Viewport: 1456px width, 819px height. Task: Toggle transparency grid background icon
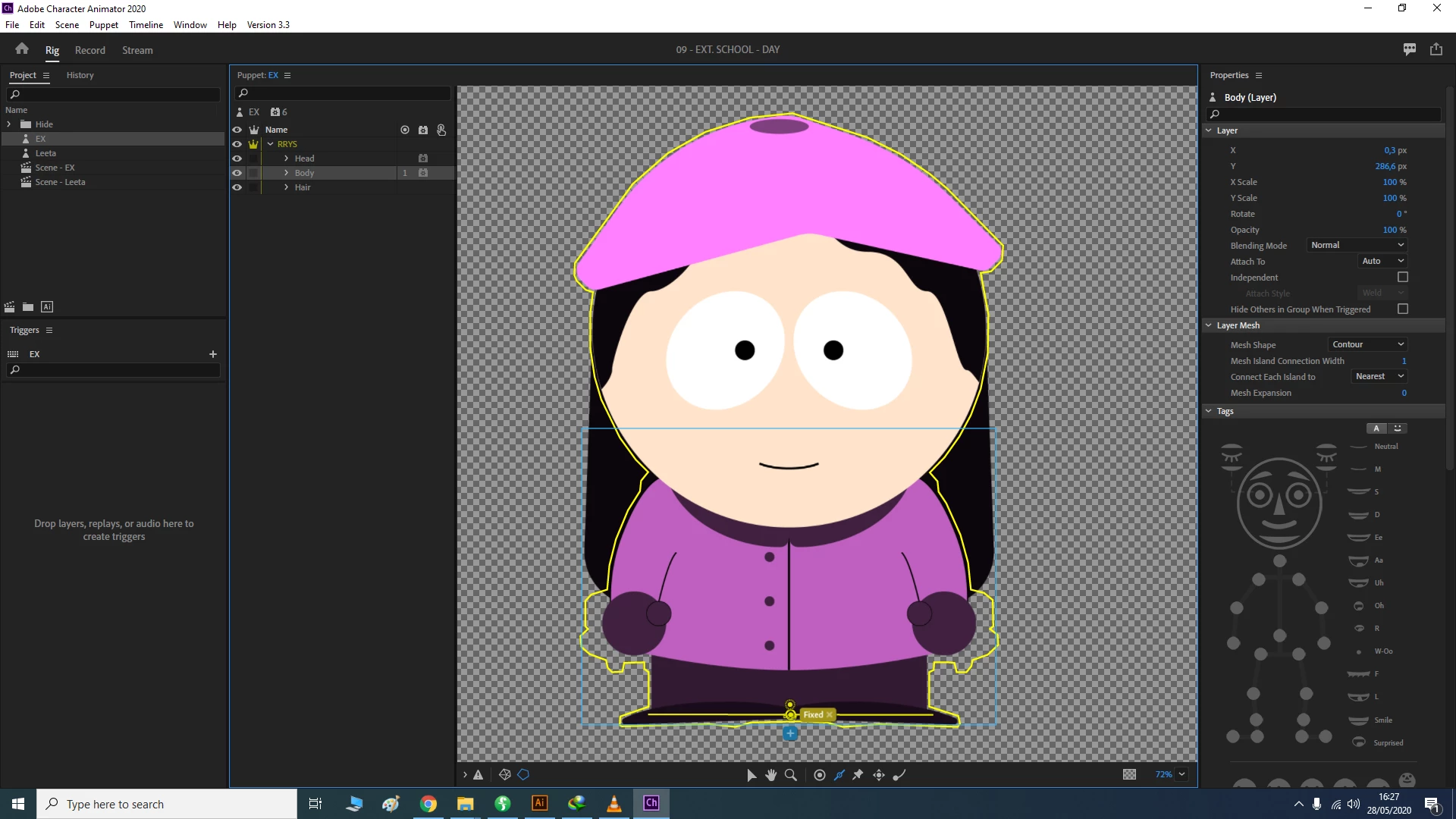tap(1129, 774)
